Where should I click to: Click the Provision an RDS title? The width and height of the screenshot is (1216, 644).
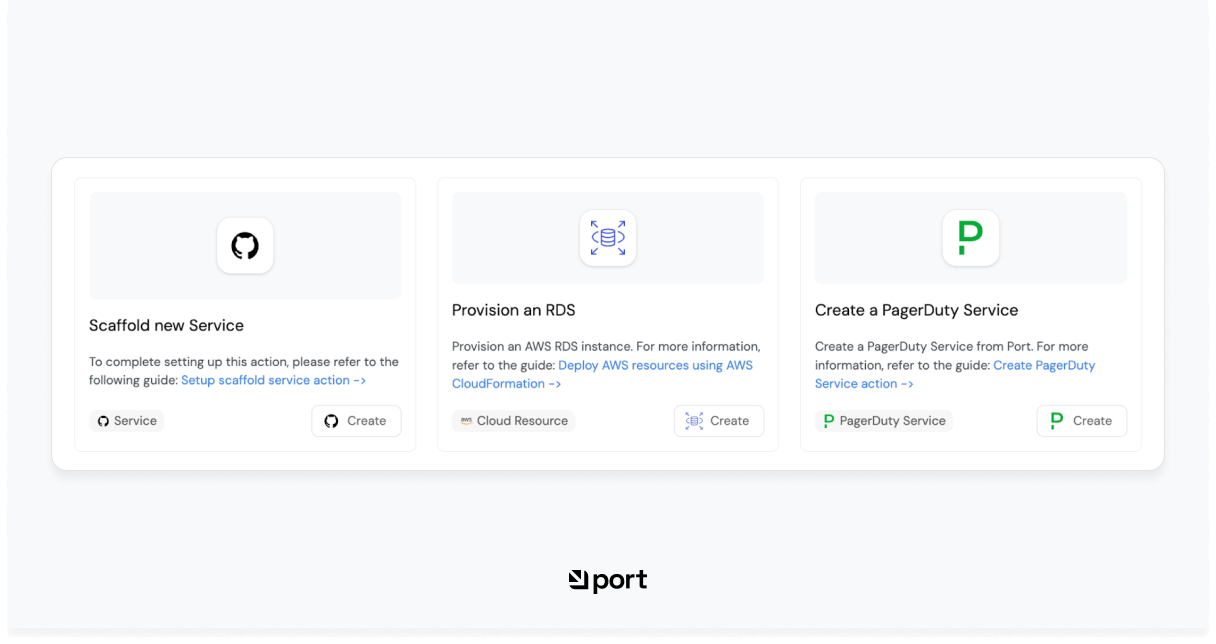[x=514, y=310]
